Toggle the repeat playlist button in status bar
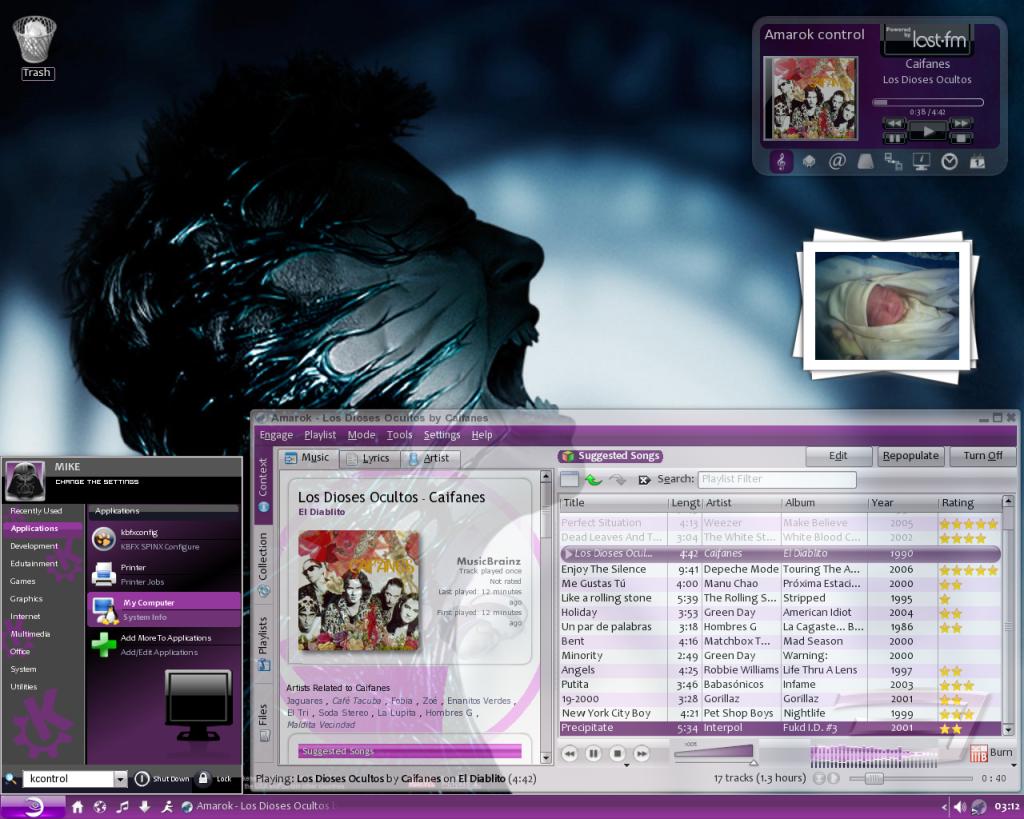The width and height of the screenshot is (1024, 819). (819, 779)
